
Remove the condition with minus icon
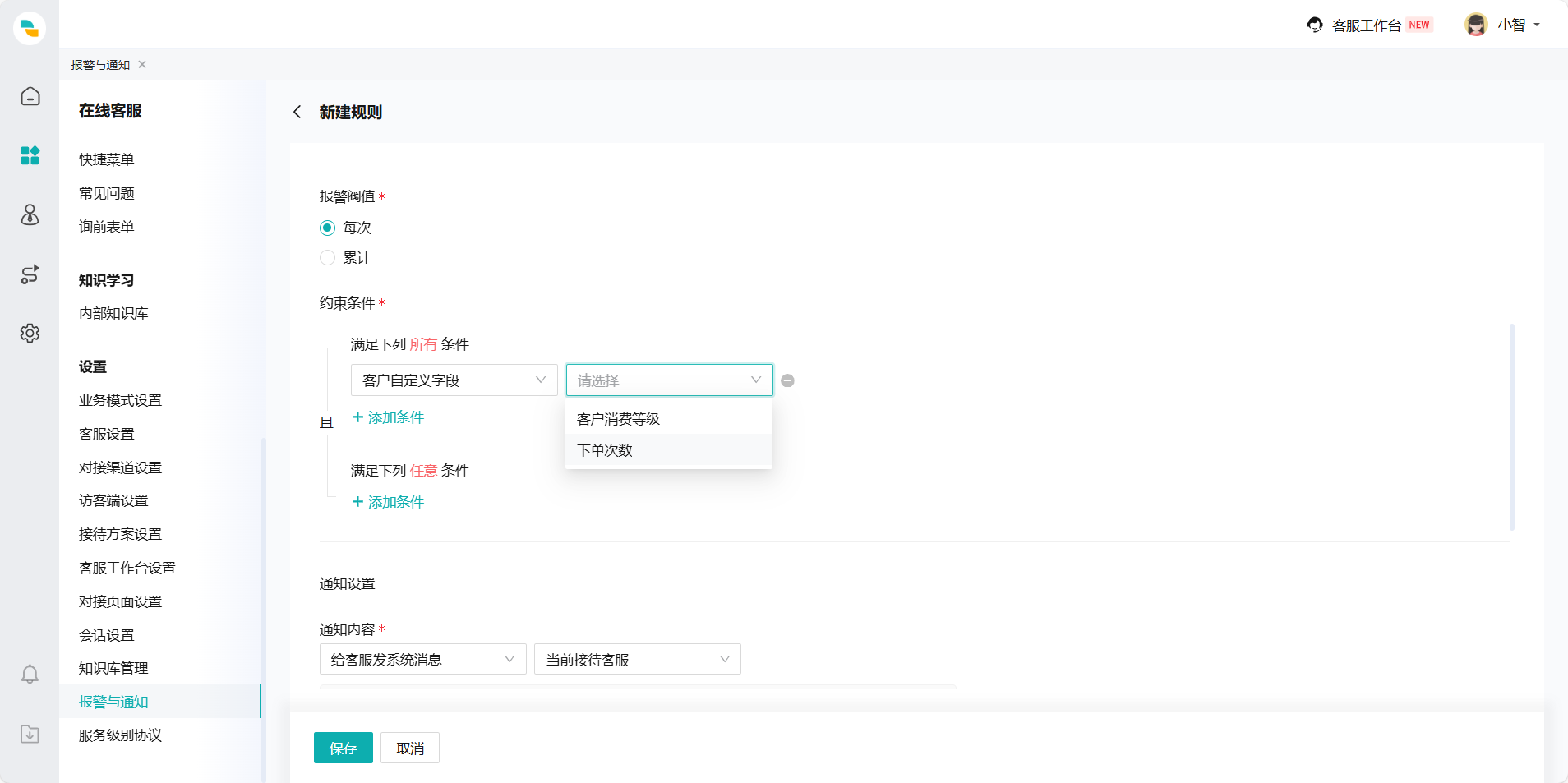click(787, 380)
